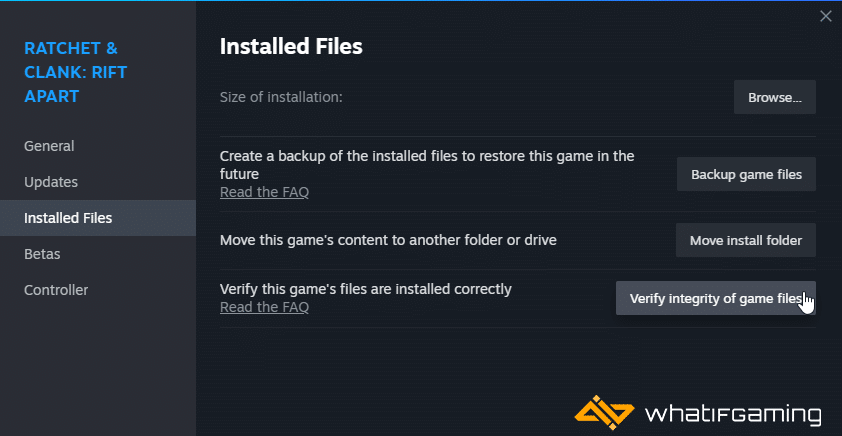The width and height of the screenshot is (842, 436).
Task: Click the Move this game's content text
Action: [x=388, y=240]
